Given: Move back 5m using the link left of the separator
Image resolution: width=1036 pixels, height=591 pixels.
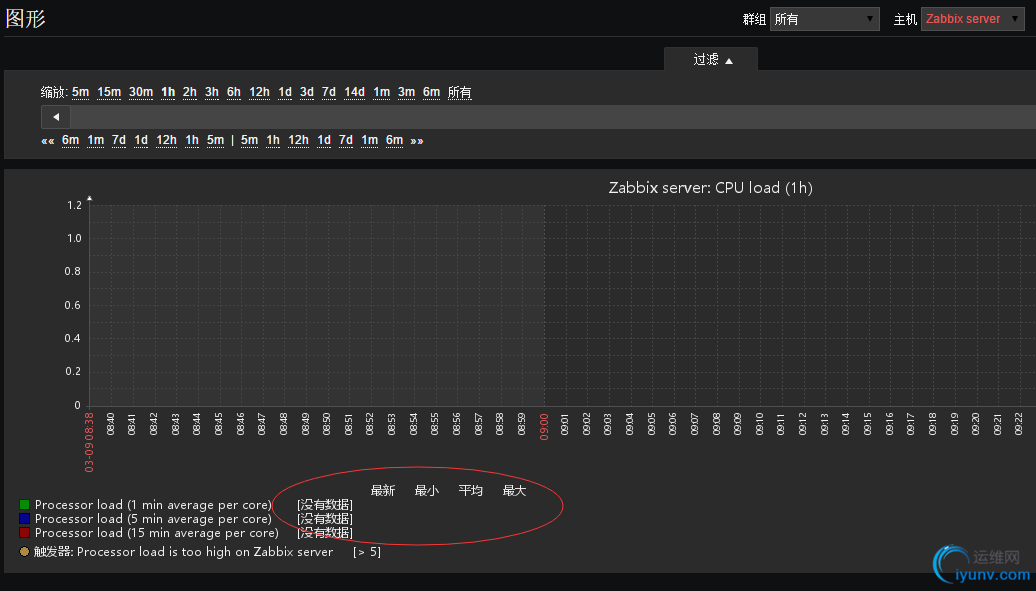Looking at the screenshot, I should pos(215,140).
